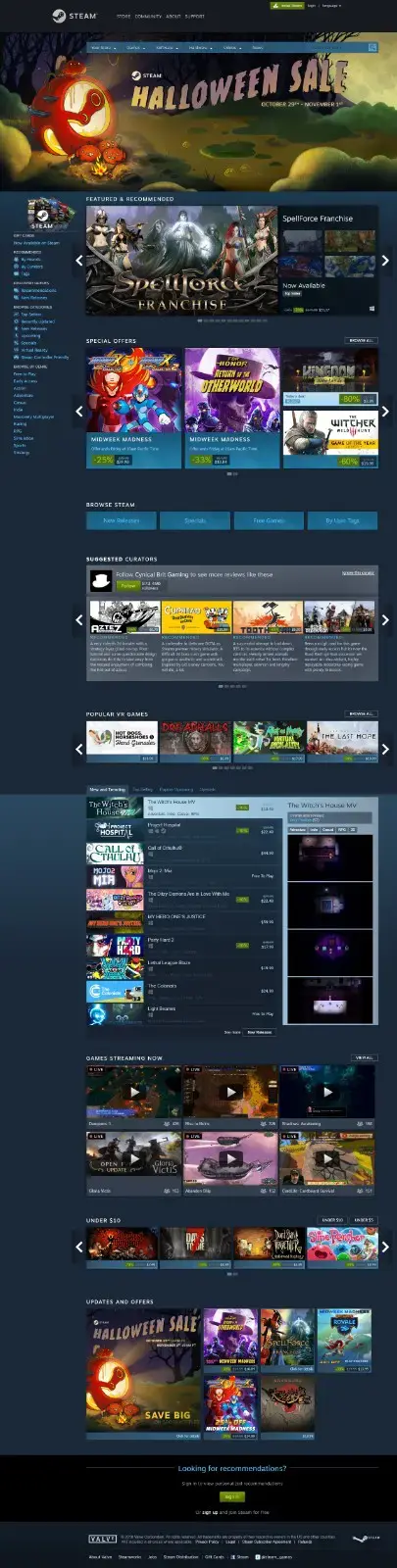Click the Valve logo in the footer
This screenshot has width=397, height=1568.
103,1539
